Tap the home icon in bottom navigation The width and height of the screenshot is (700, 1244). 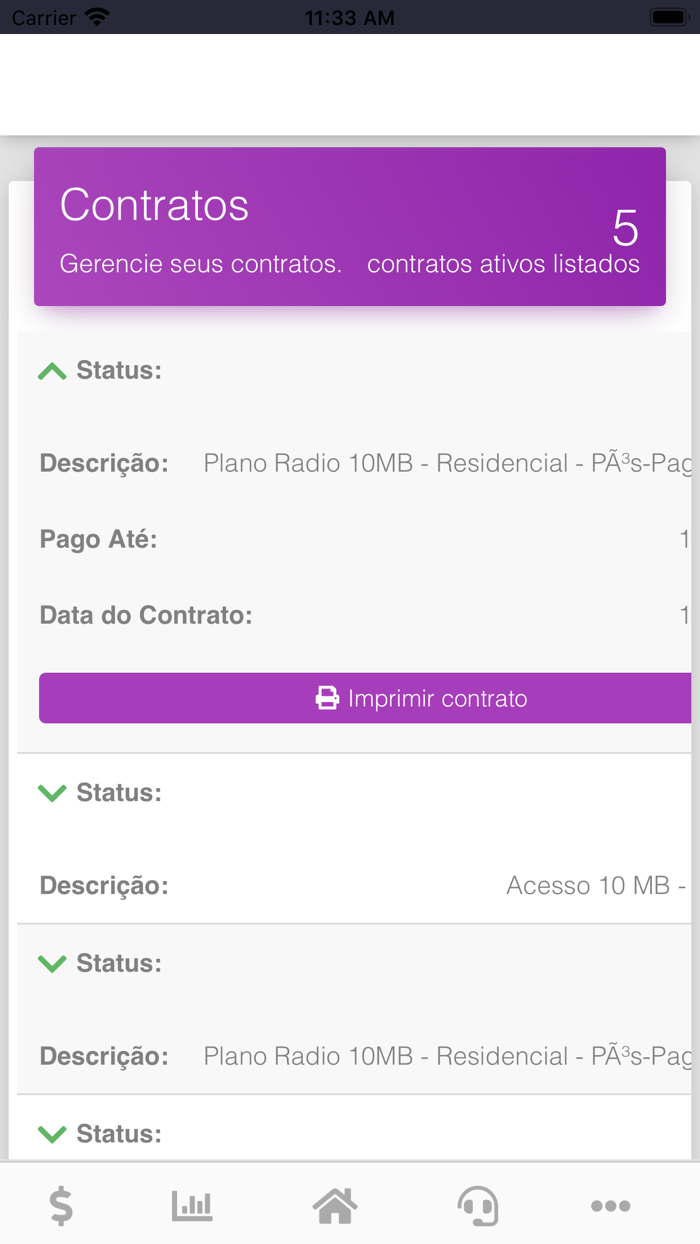335,1206
